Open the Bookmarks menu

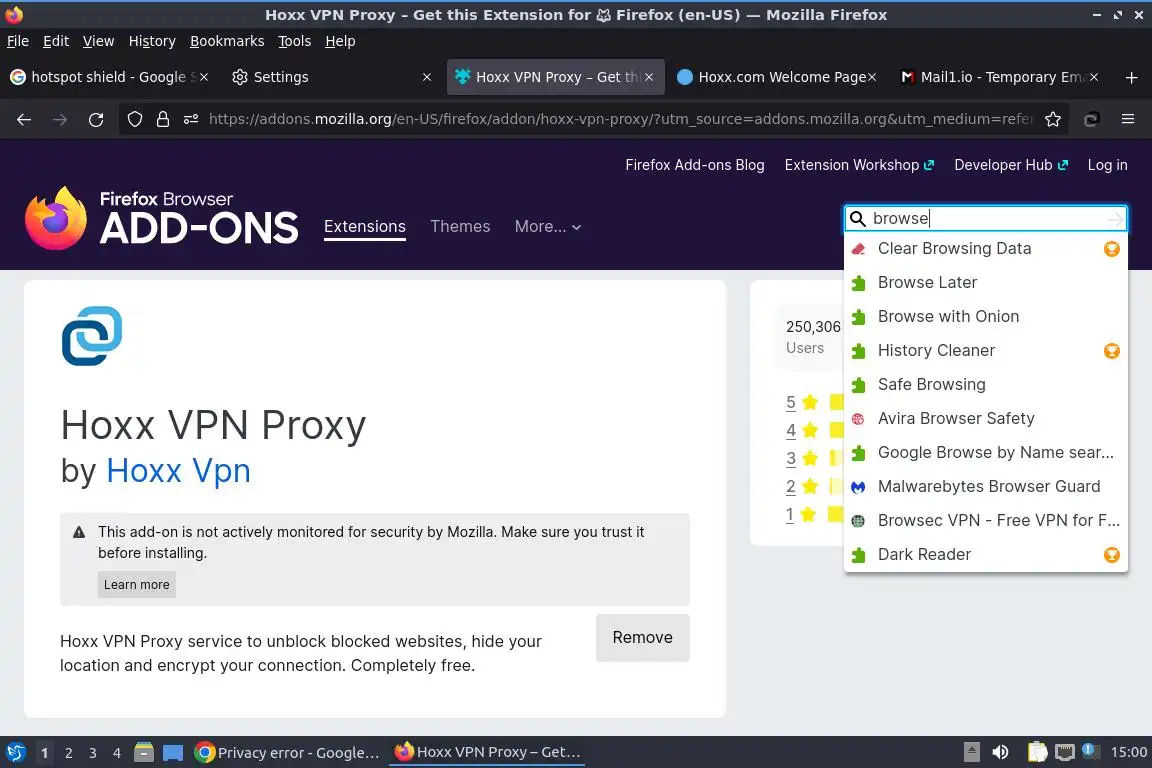click(227, 41)
